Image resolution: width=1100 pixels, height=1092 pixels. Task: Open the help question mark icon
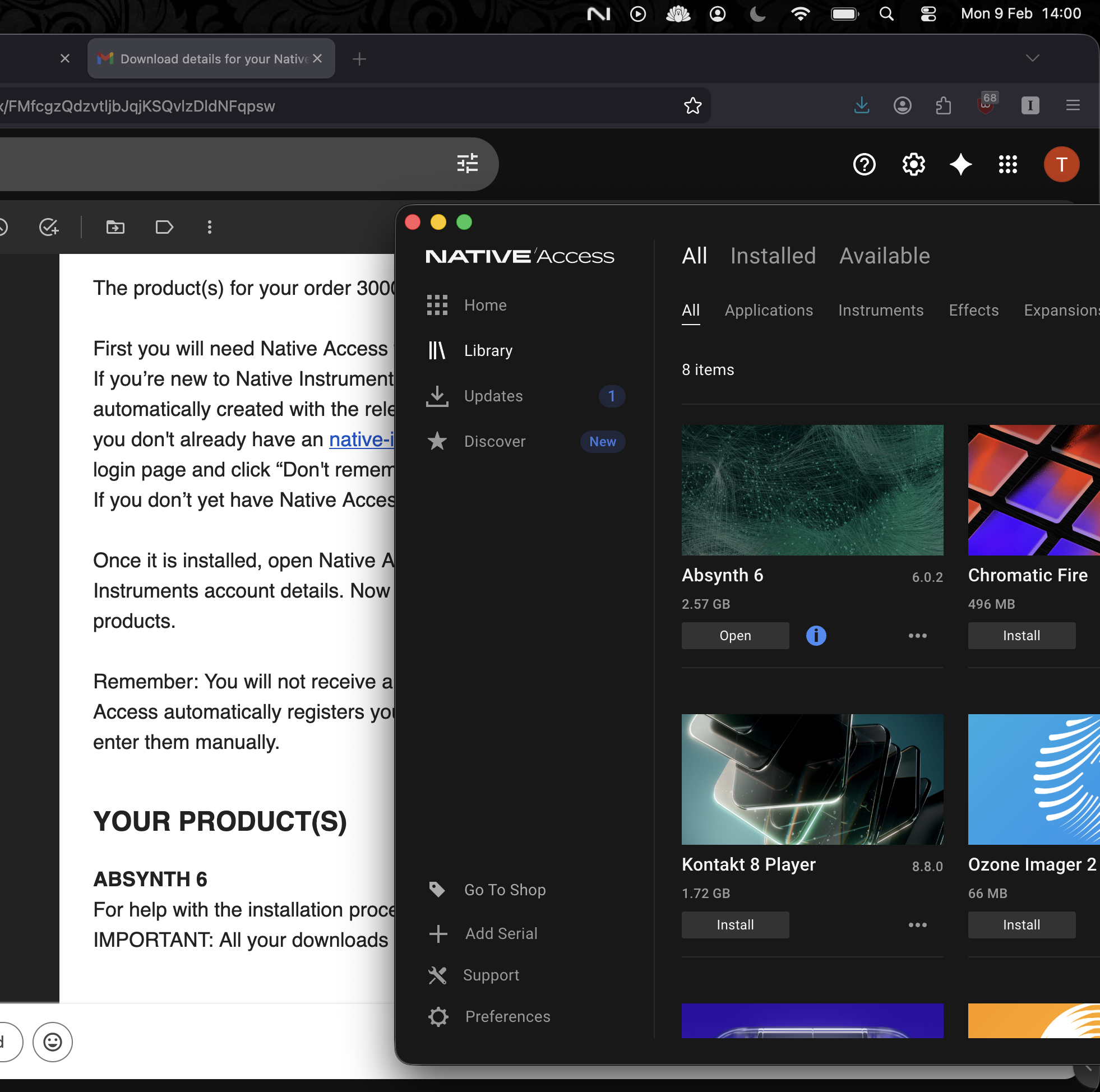(x=865, y=165)
